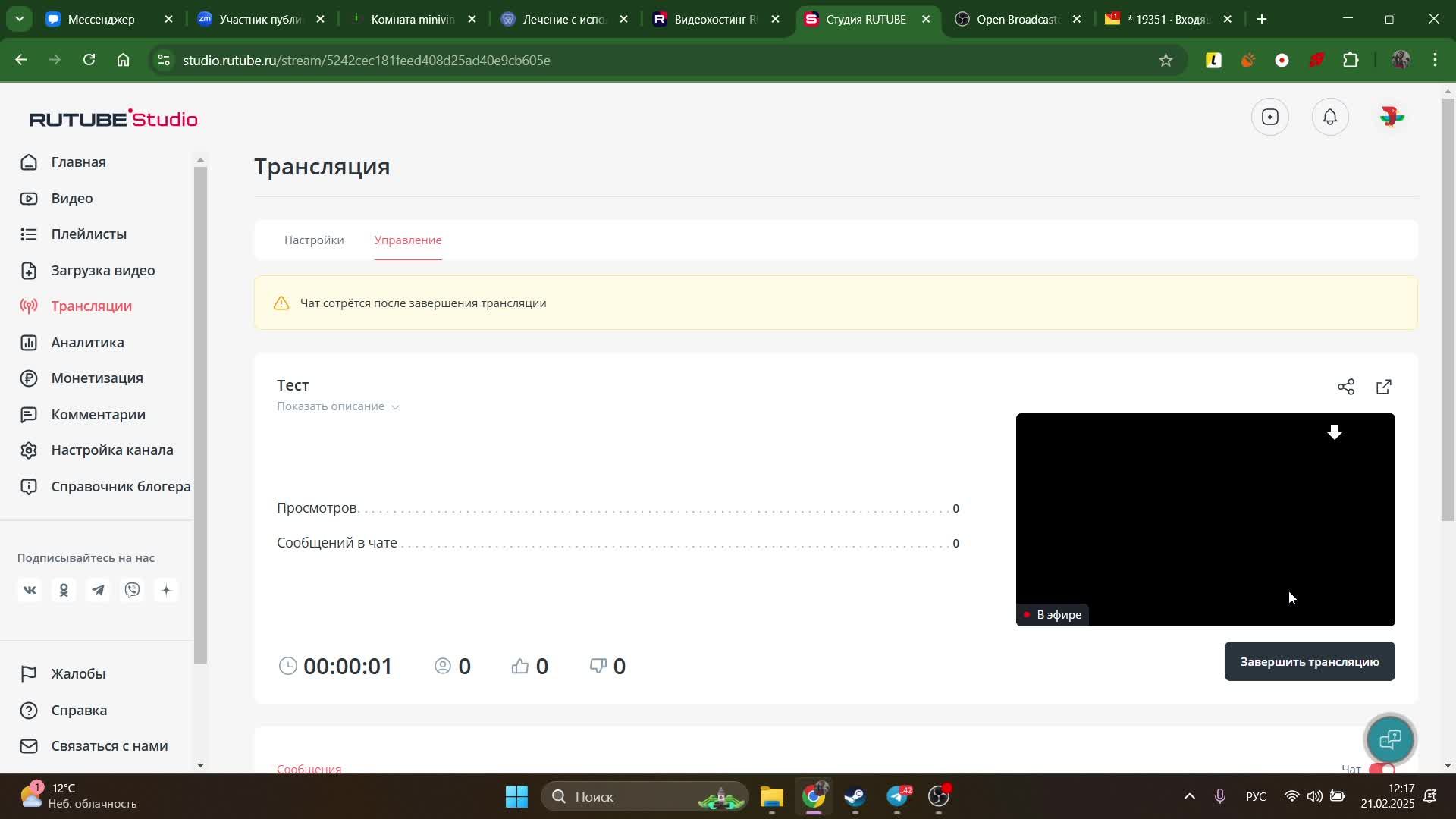Click the Viber social icon
Viewport: 1456px width, 819px height.
point(133,590)
